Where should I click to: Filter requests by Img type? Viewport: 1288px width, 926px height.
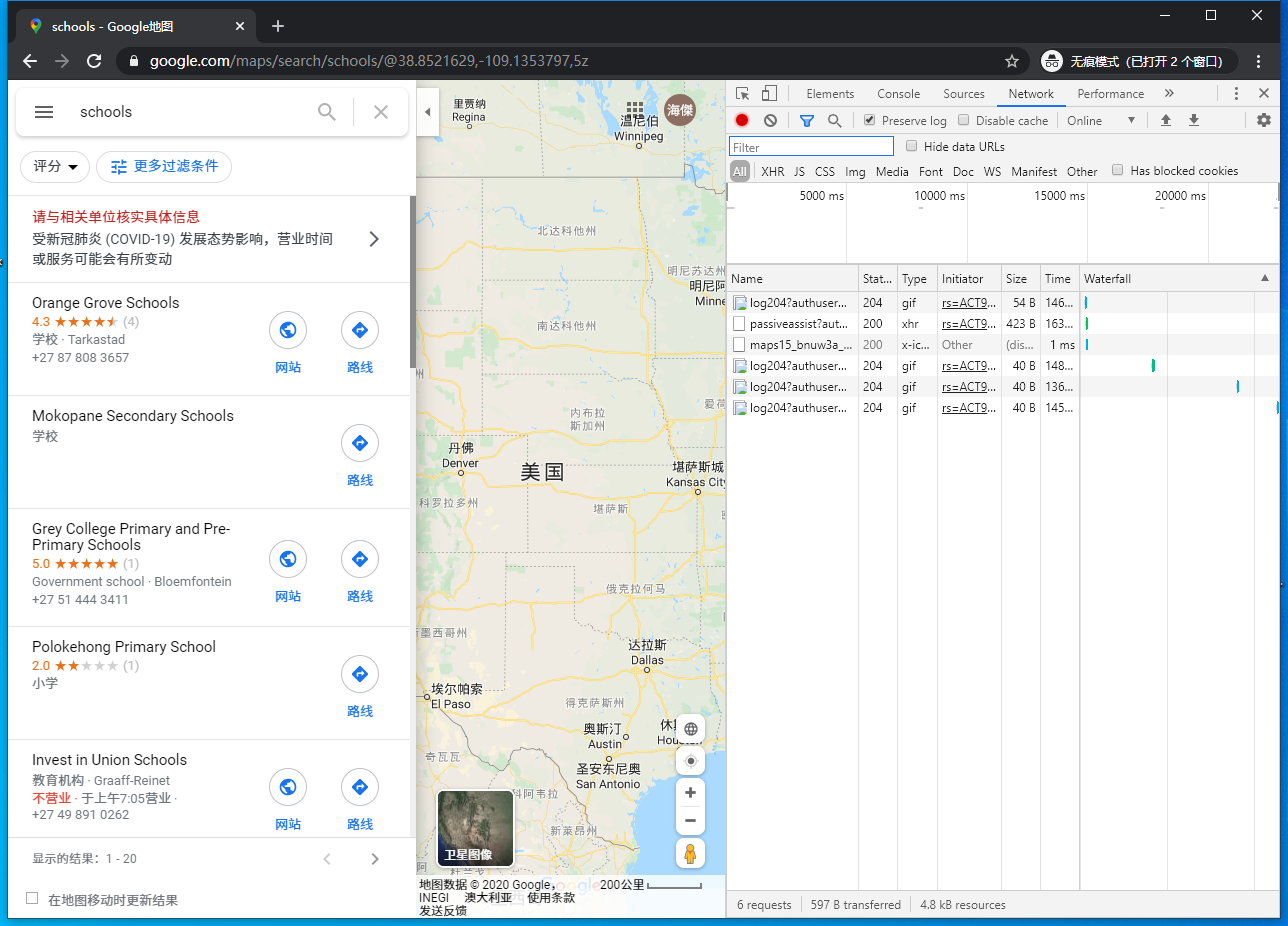[x=855, y=172]
